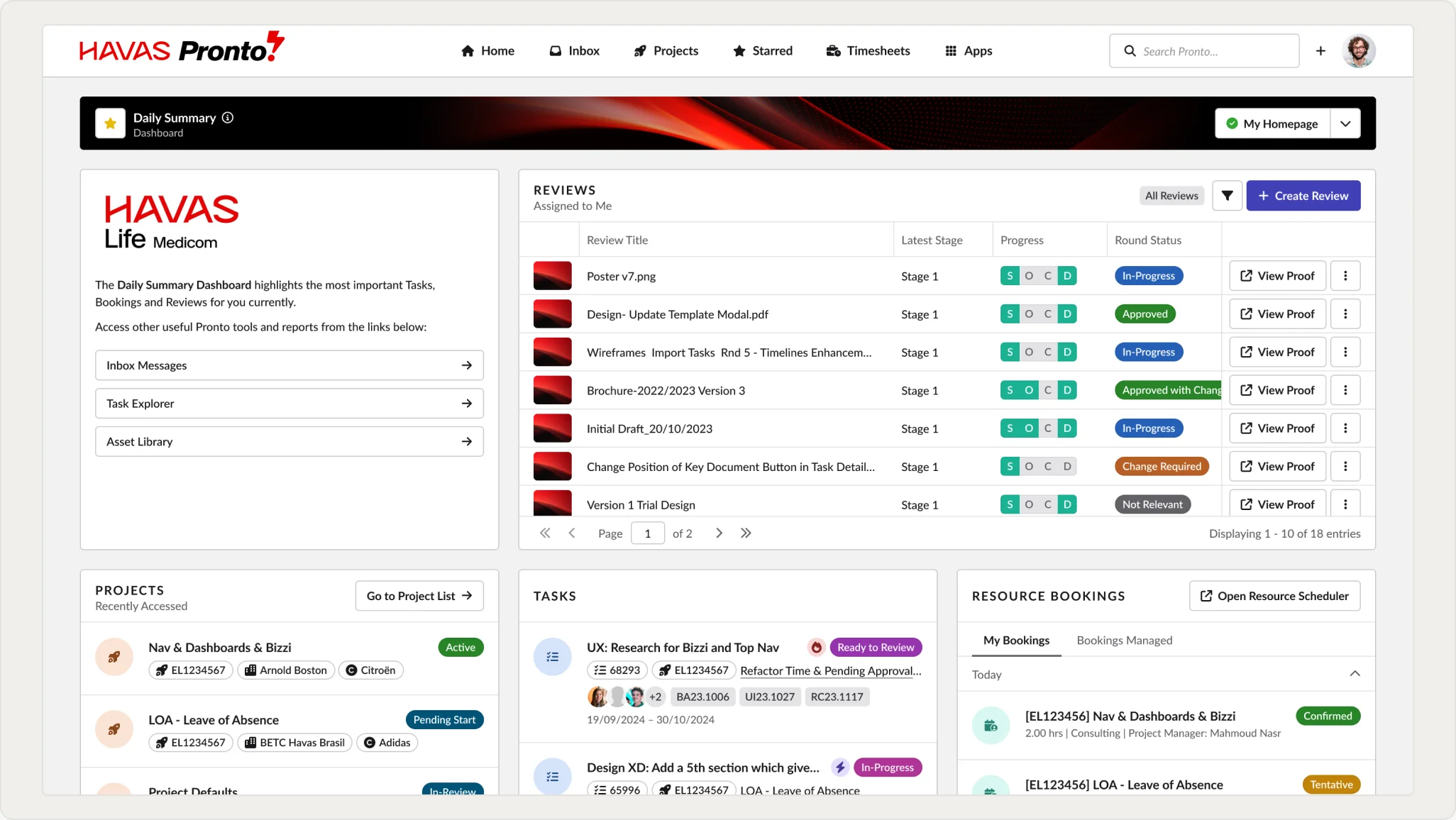Go to first page of reviews
1456x820 pixels.
pyautogui.click(x=545, y=533)
